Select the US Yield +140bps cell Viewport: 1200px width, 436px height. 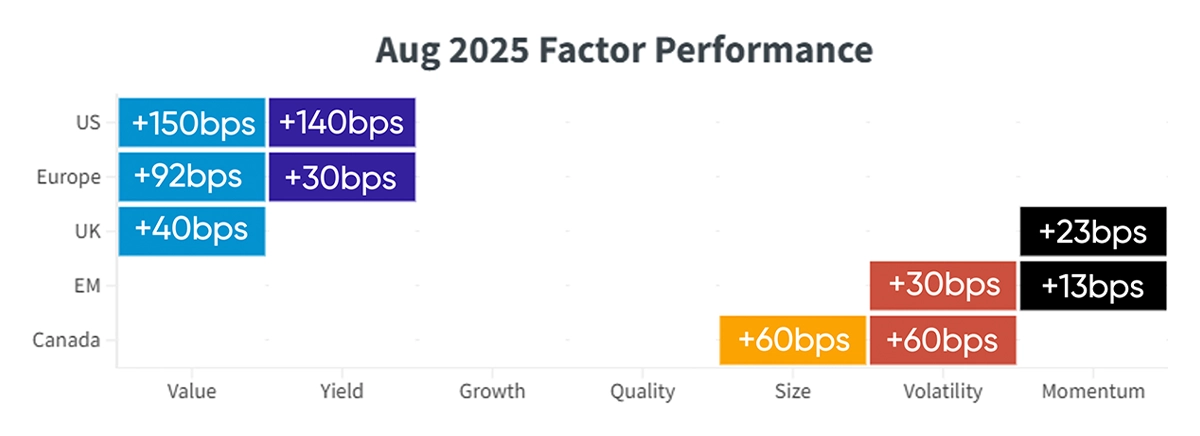[x=342, y=123]
